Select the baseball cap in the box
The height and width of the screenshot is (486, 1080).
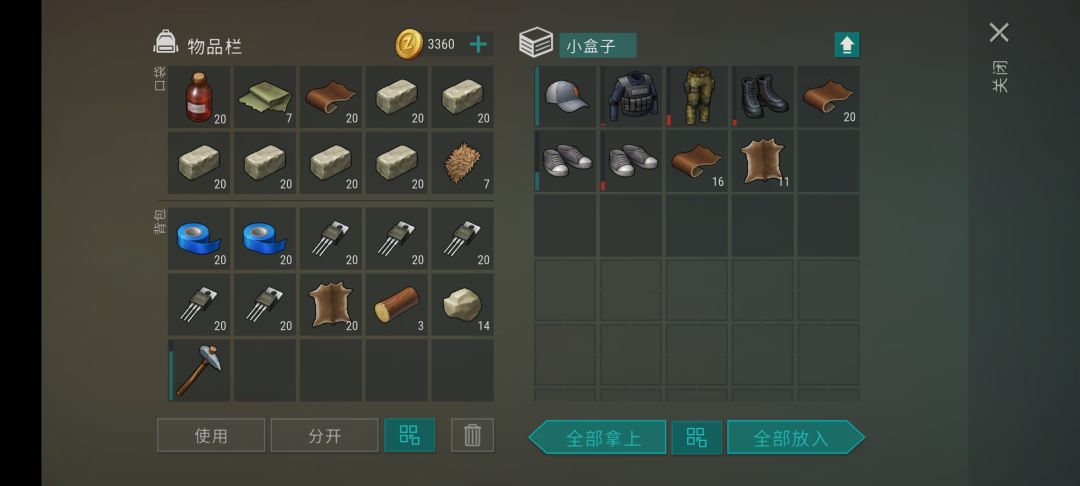coord(565,96)
